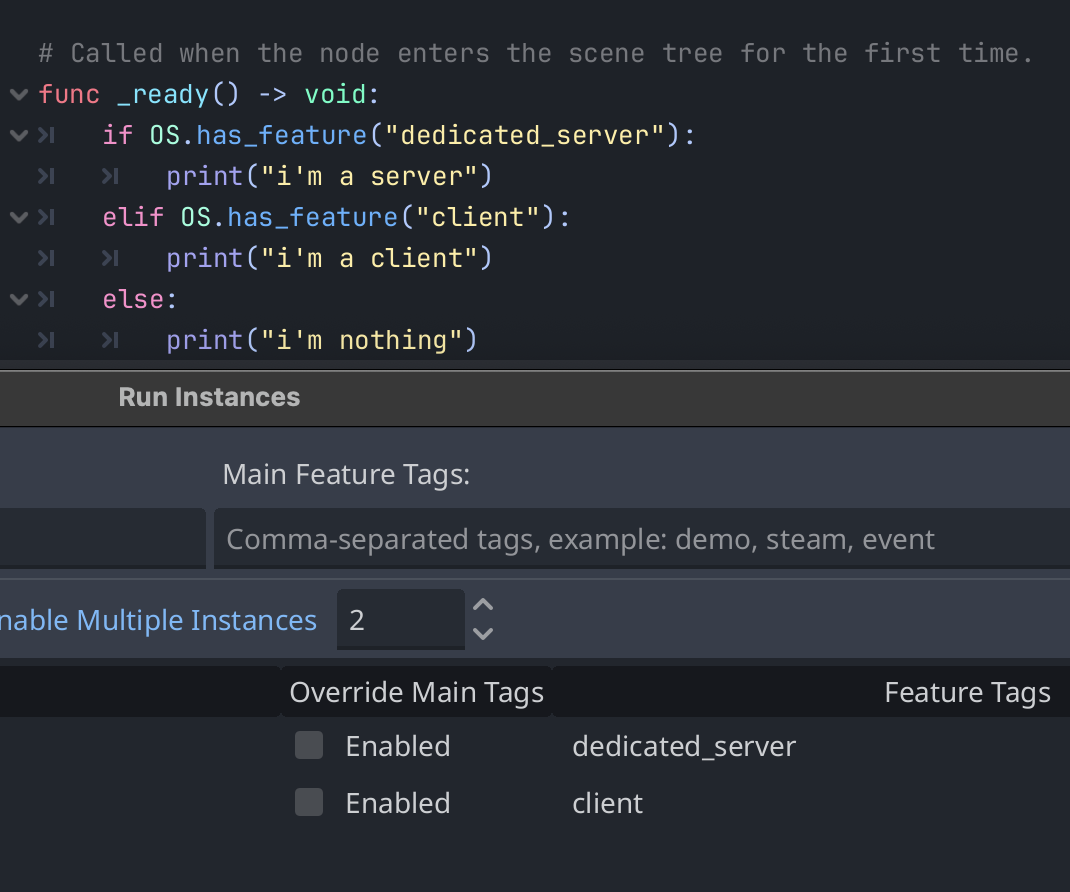
Task: Decrease instance count with down arrow
Action: [x=483, y=633]
